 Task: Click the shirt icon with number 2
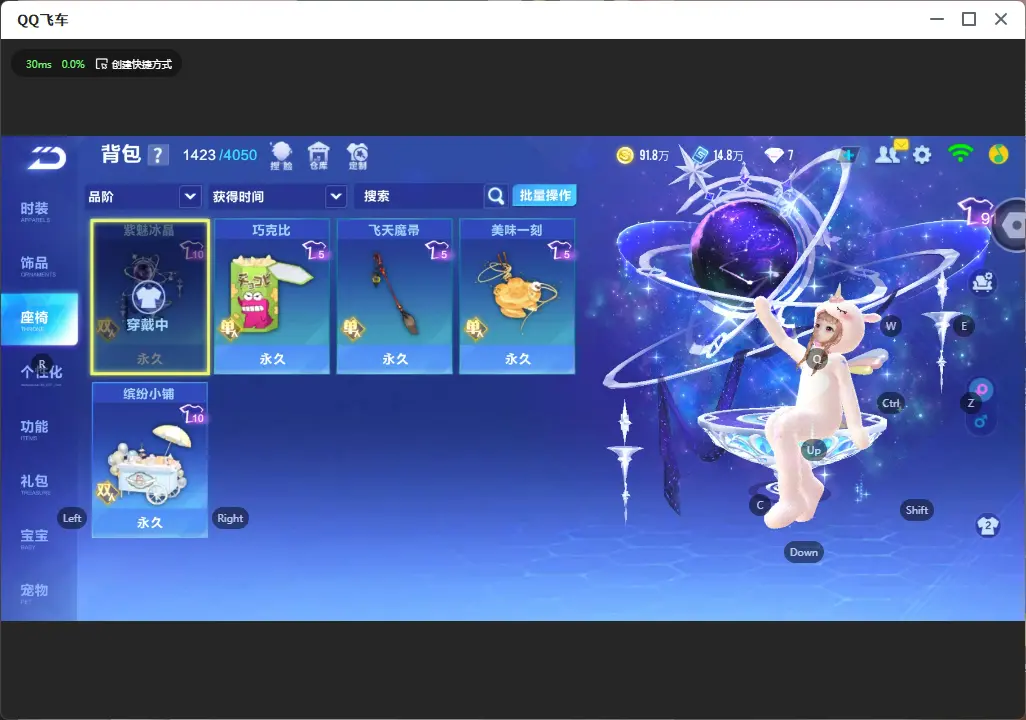click(987, 526)
